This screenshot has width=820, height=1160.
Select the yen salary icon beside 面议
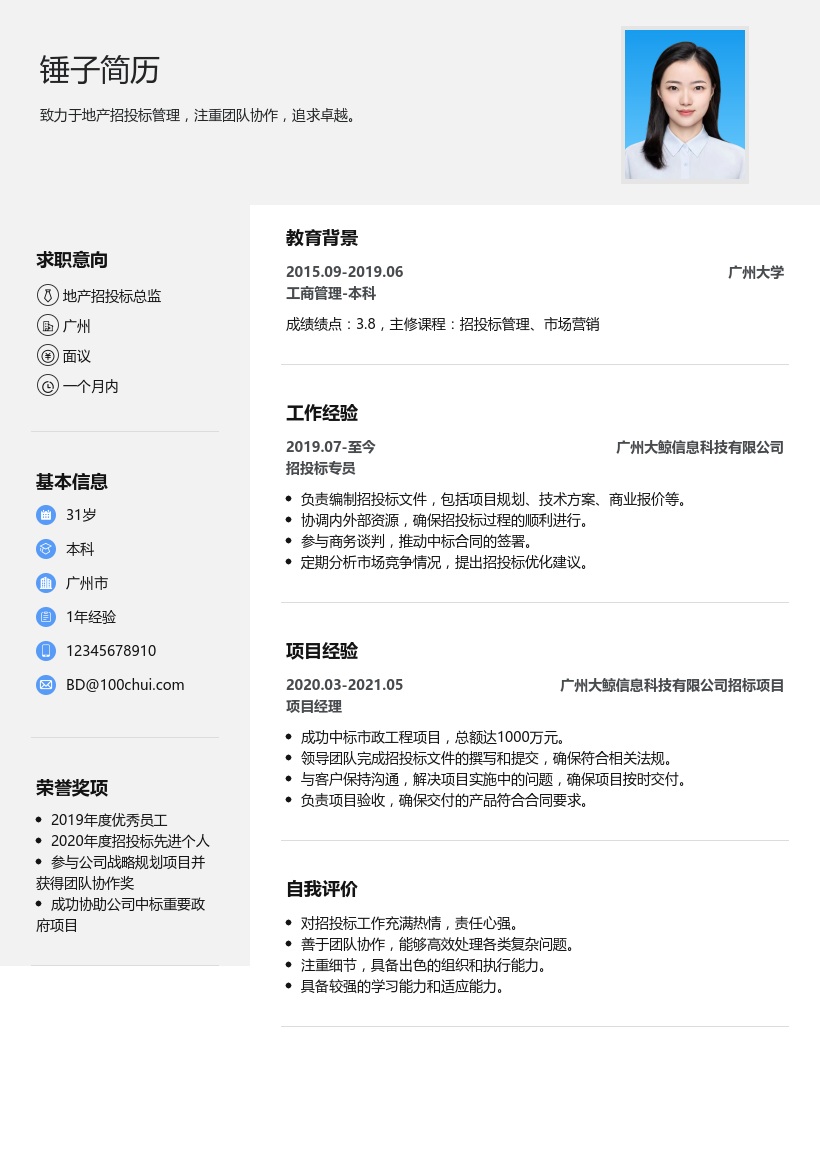(47, 356)
